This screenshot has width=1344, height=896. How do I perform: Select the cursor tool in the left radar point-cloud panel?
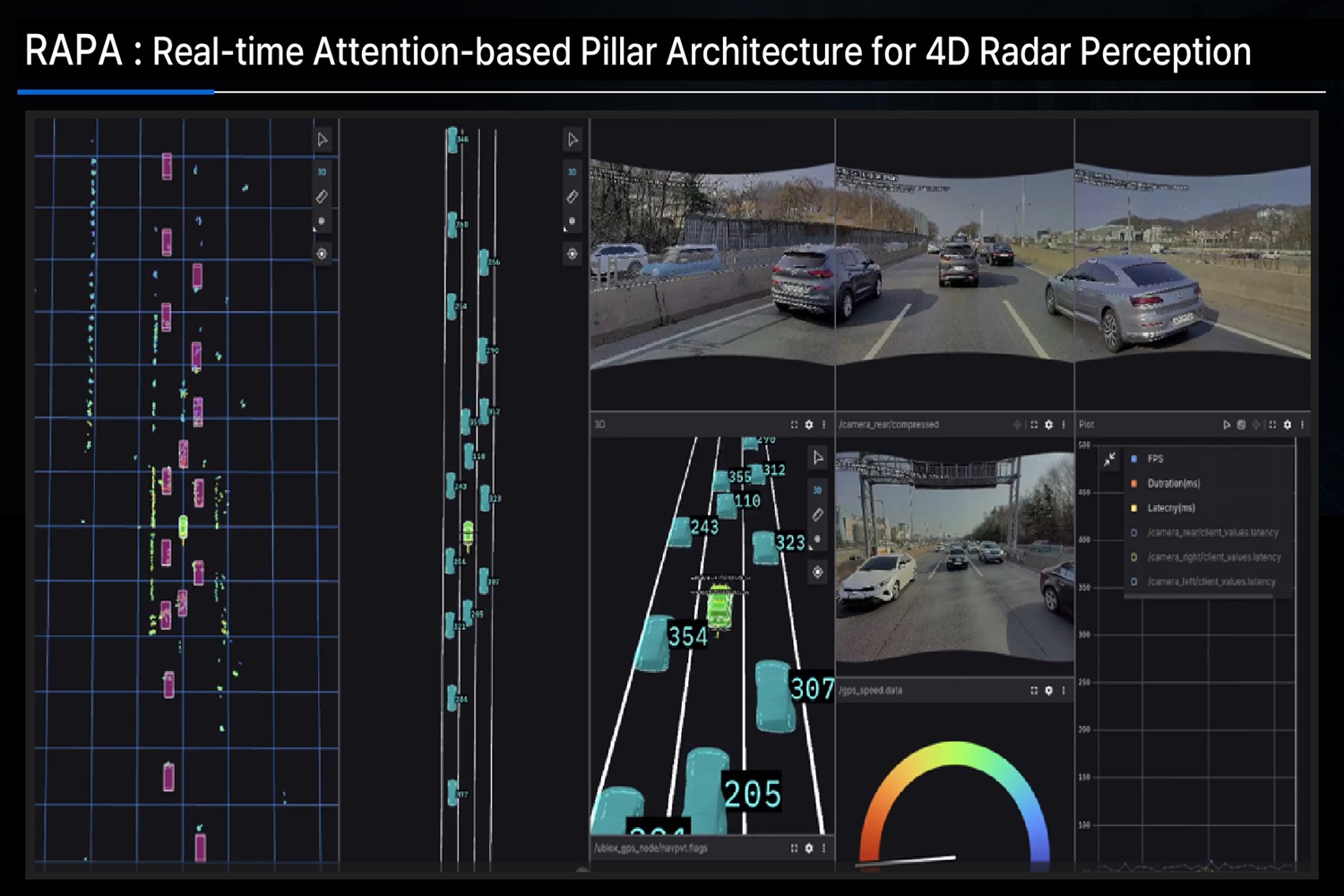tap(322, 140)
